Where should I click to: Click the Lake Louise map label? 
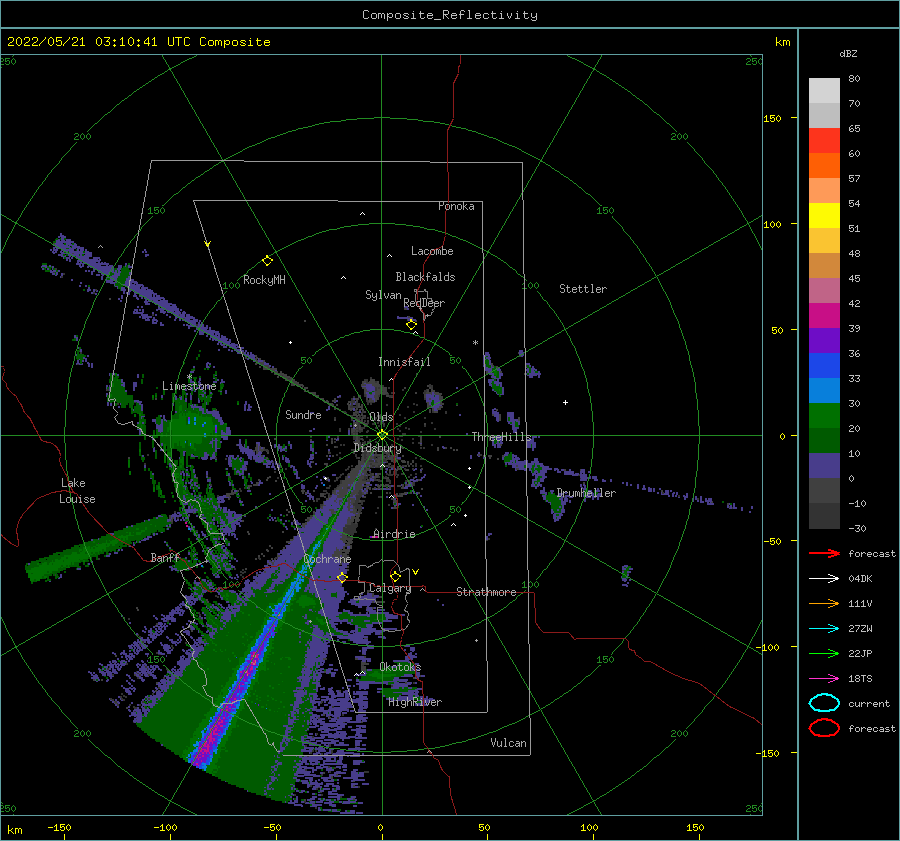point(77,491)
